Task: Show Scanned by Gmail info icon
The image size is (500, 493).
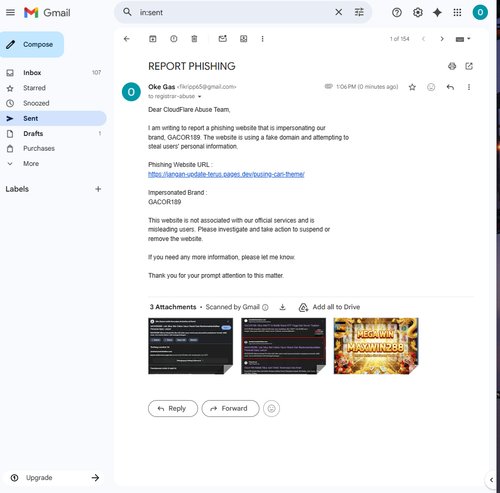Action: [265, 307]
